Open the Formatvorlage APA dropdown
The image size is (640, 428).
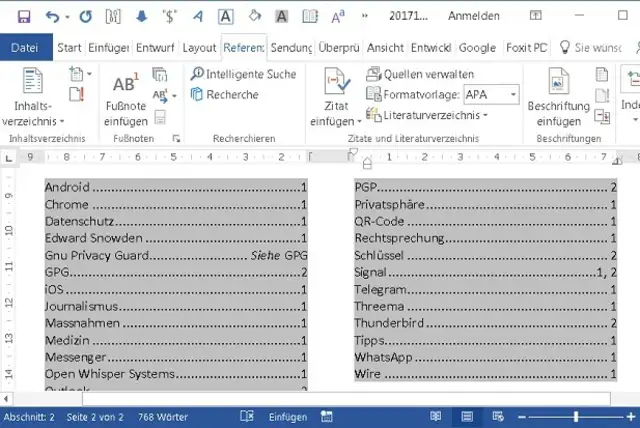pos(513,94)
